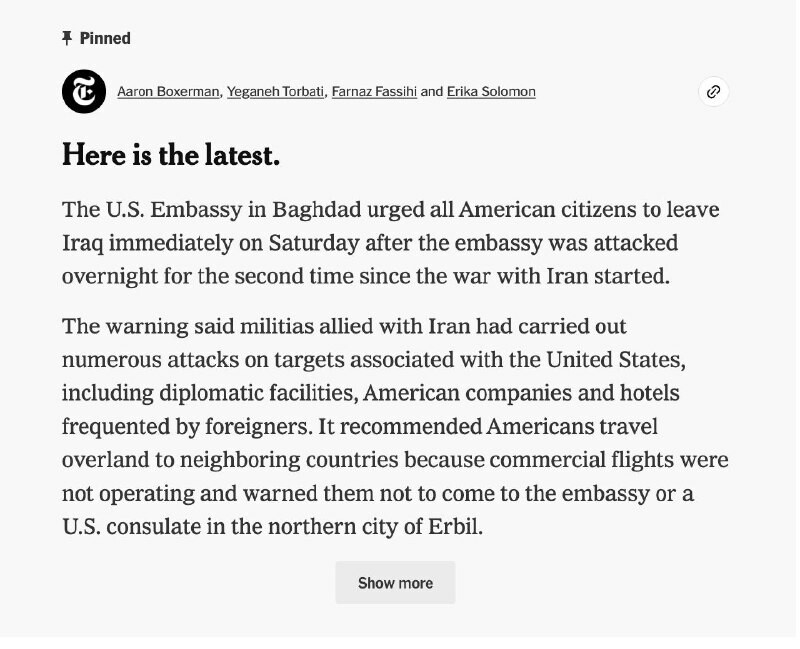Open Yeganeh Torbati's author profile

click(276, 92)
